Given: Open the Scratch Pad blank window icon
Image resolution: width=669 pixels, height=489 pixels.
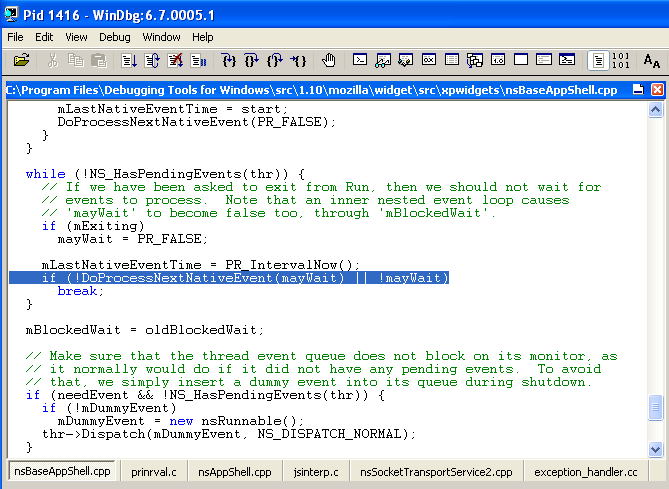Looking at the screenshot, I should [521, 60].
